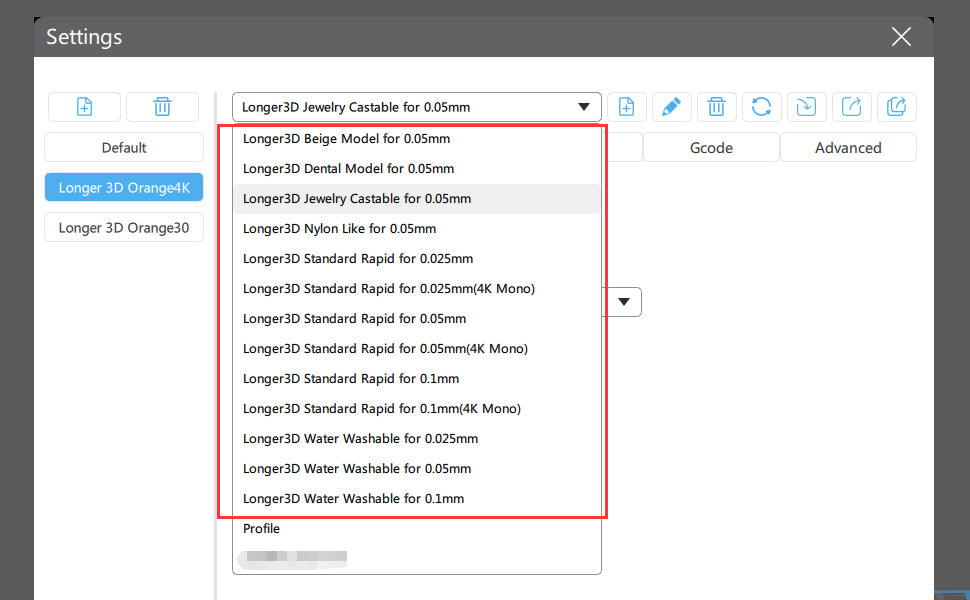Create a new resin profile
970x600 pixels.
(627, 107)
